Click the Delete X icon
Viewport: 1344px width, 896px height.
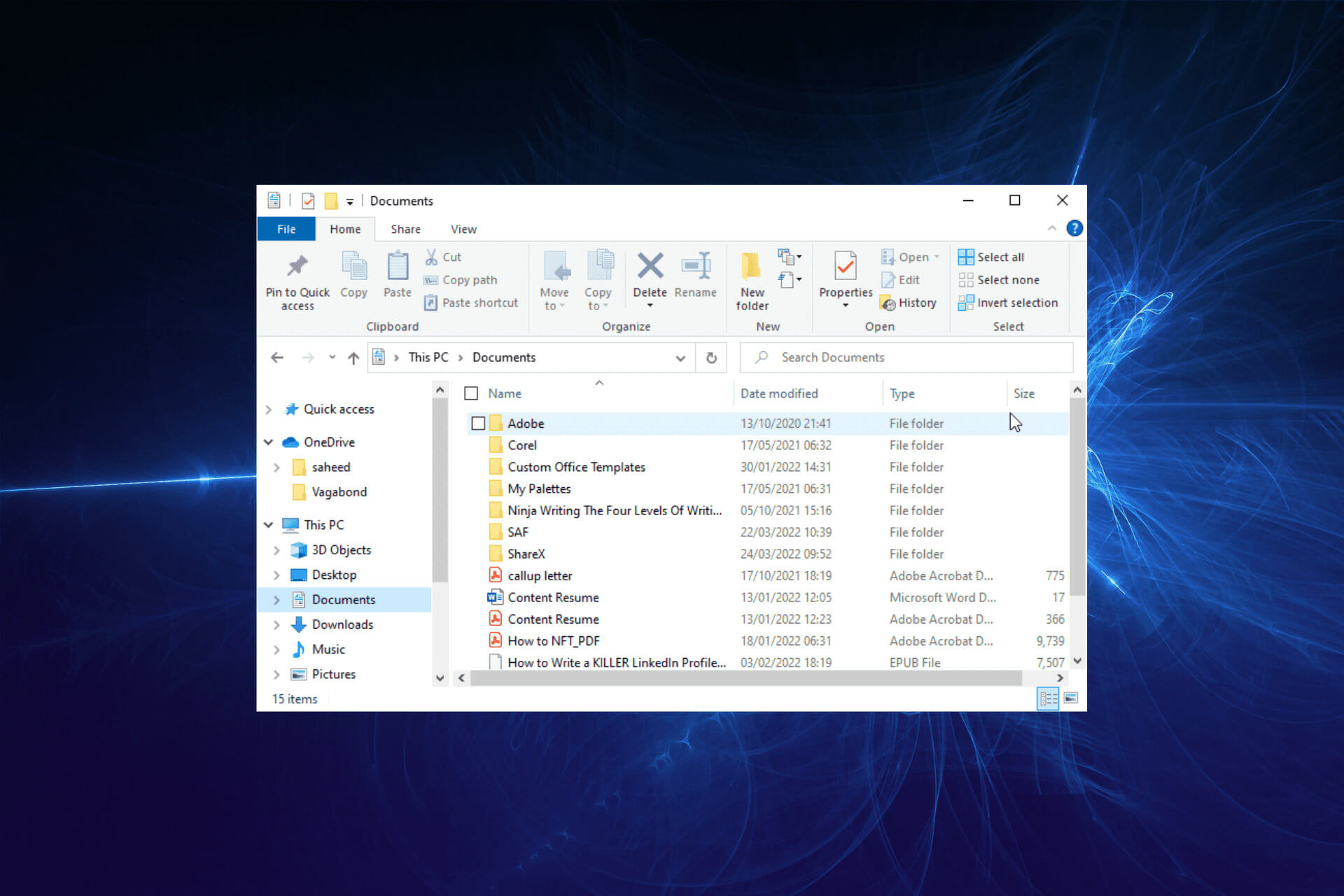[650, 266]
